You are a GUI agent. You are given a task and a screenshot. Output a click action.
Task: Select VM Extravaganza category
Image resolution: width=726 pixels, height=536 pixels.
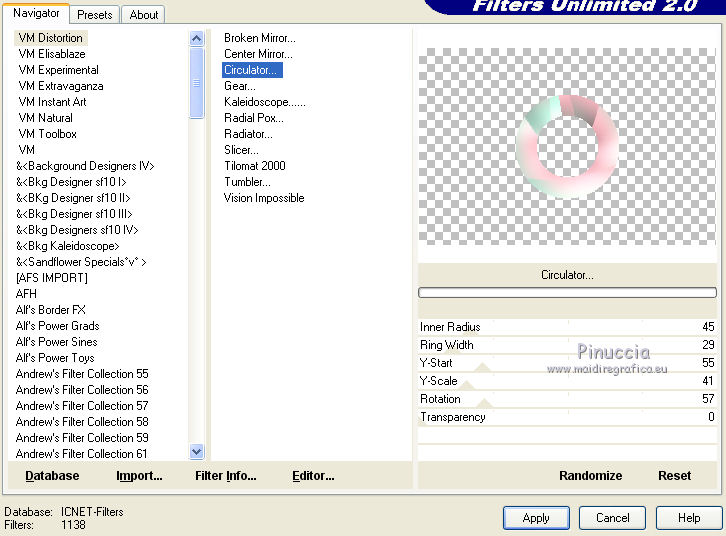coord(61,86)
